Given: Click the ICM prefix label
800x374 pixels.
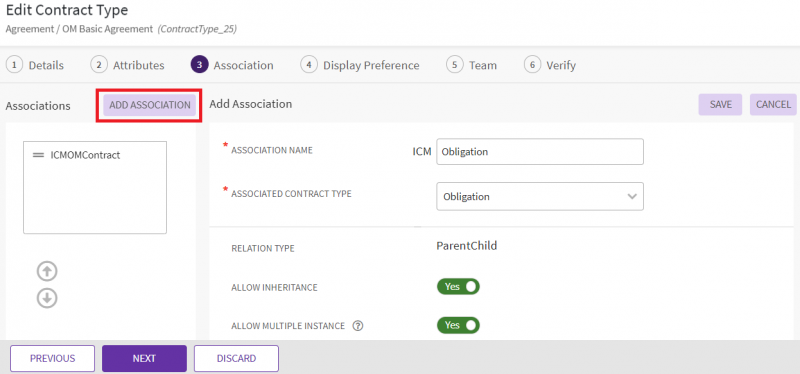Looking at the screenshot, I should [x=422, y=152].
